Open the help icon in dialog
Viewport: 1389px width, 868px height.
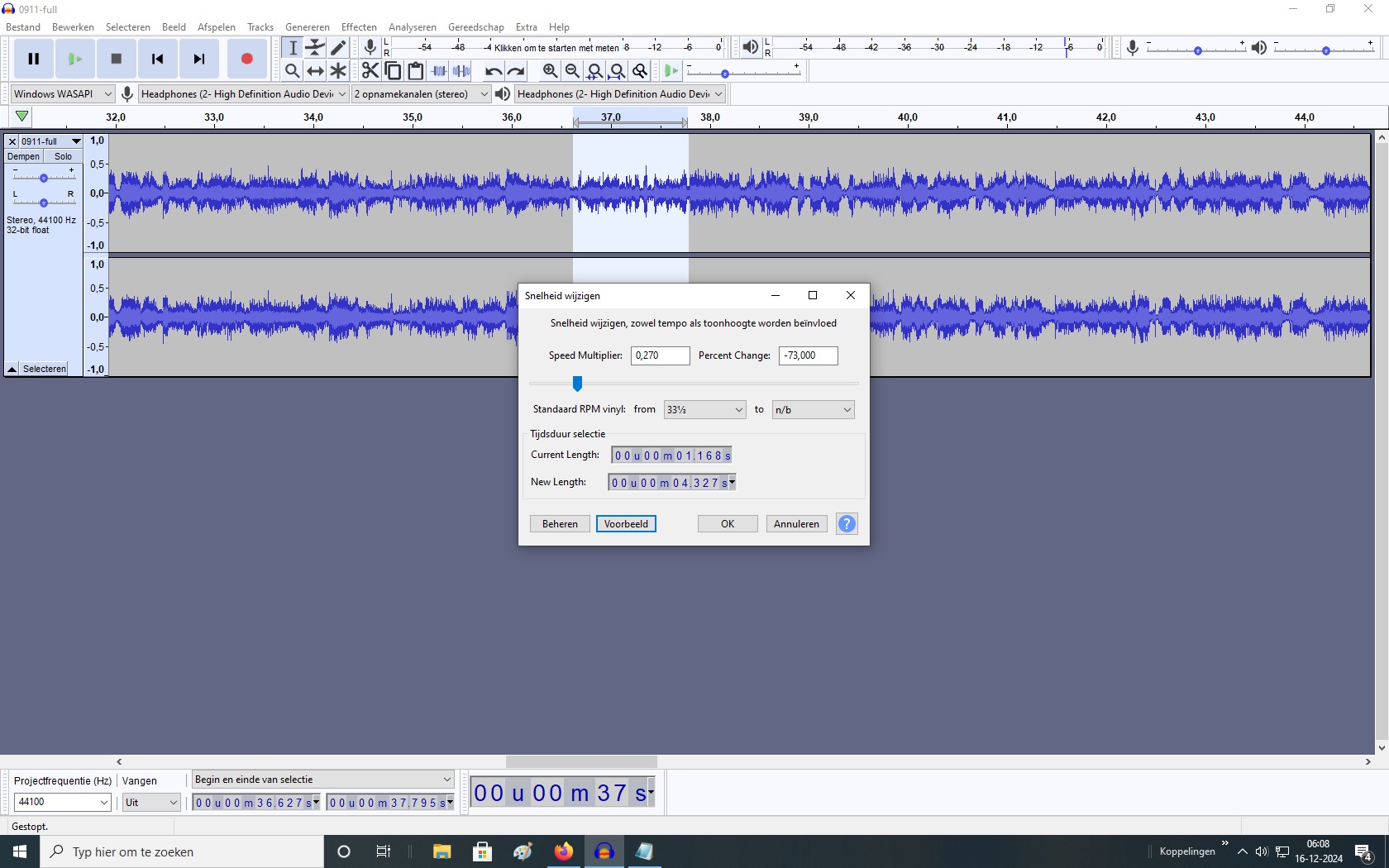pos(847,524)
